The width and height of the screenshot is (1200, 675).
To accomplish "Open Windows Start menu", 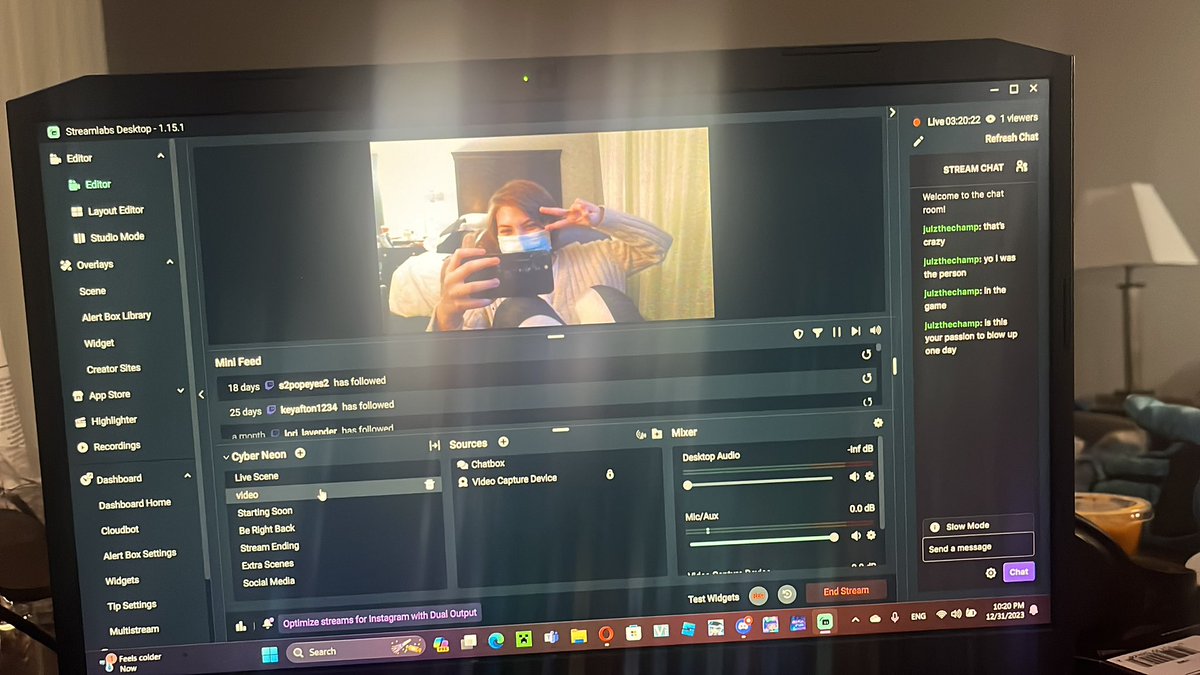I will click(x=269, y=653).
